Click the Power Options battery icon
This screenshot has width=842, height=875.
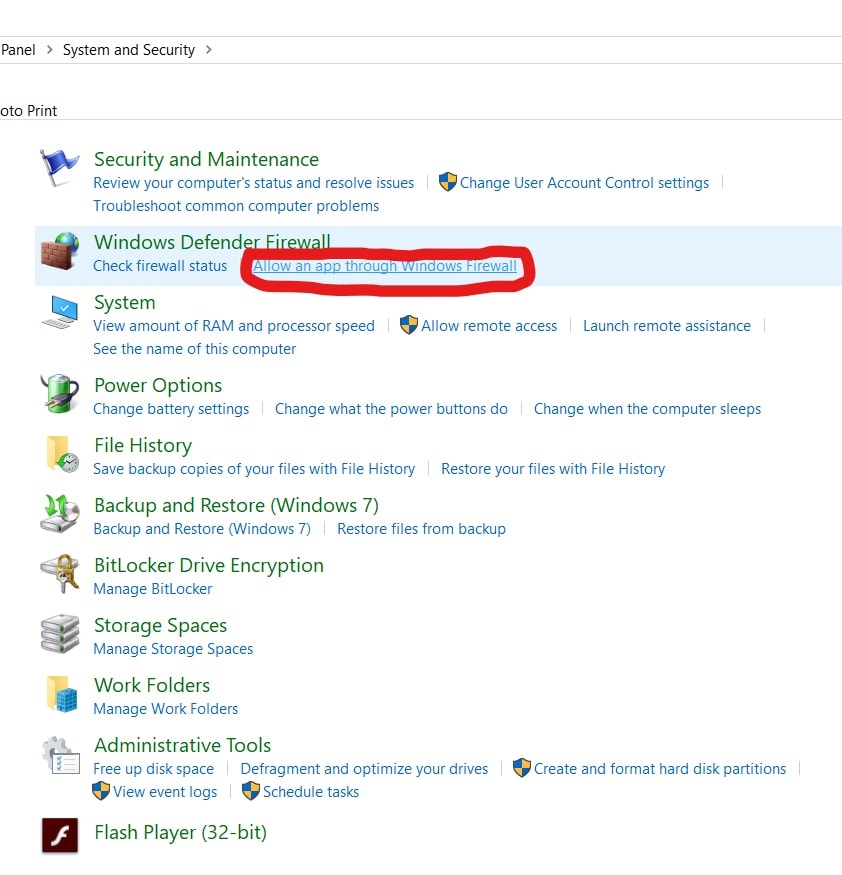pyautogui.click(x=59, y=393)
